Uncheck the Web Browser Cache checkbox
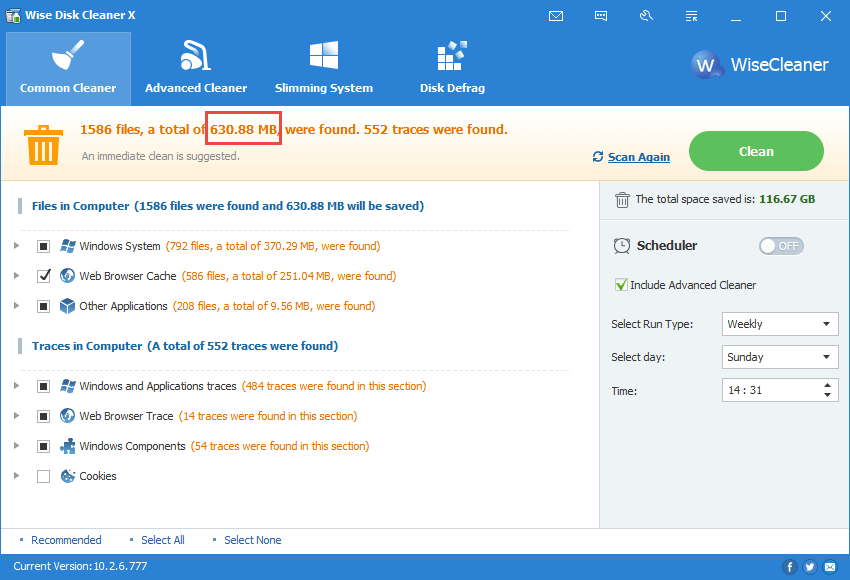Screen dimensions: 850x580 (43, 276)
